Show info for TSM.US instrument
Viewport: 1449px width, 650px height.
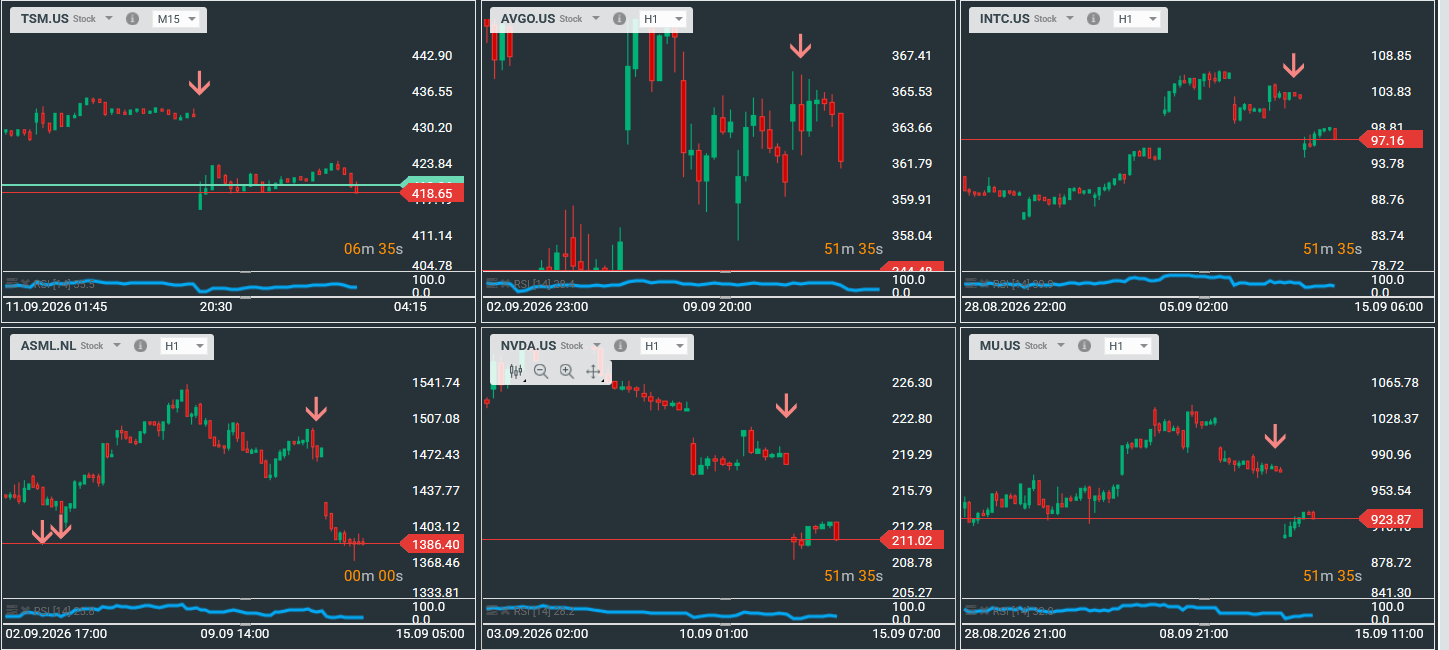pyautogui.click(x=133, y=19)
